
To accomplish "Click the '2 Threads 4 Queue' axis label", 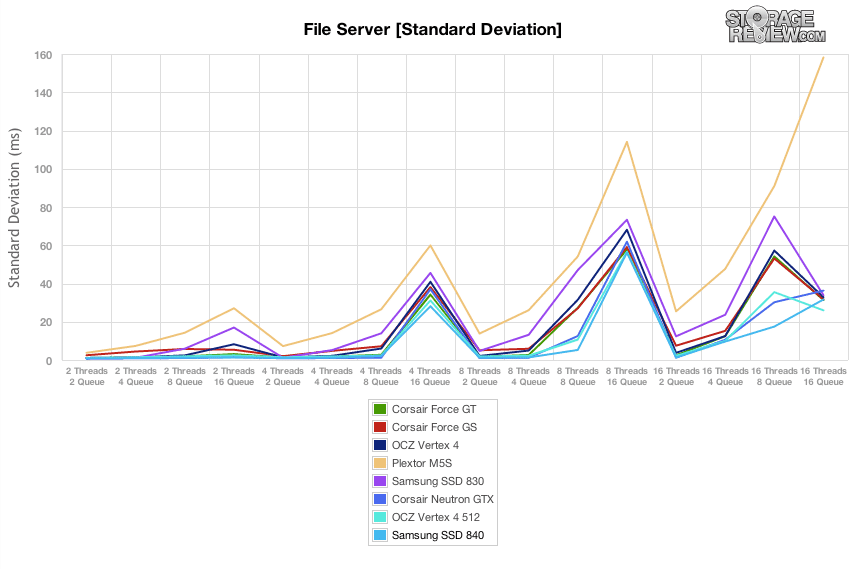I will tap(136, 377).
